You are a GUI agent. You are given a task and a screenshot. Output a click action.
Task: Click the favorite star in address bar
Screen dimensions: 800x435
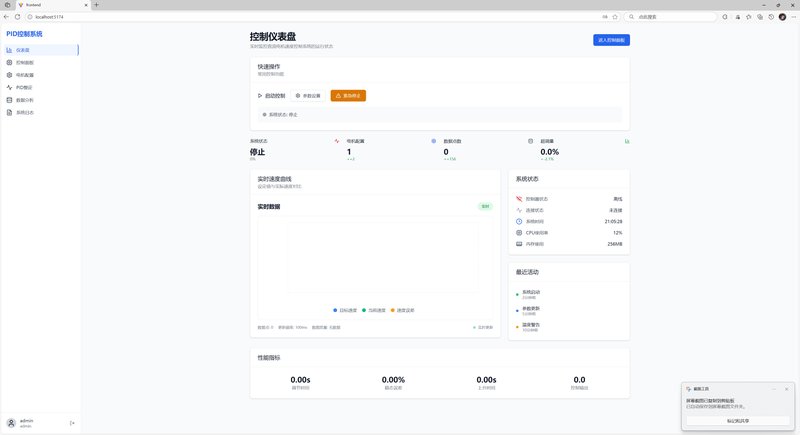point(614,17)
